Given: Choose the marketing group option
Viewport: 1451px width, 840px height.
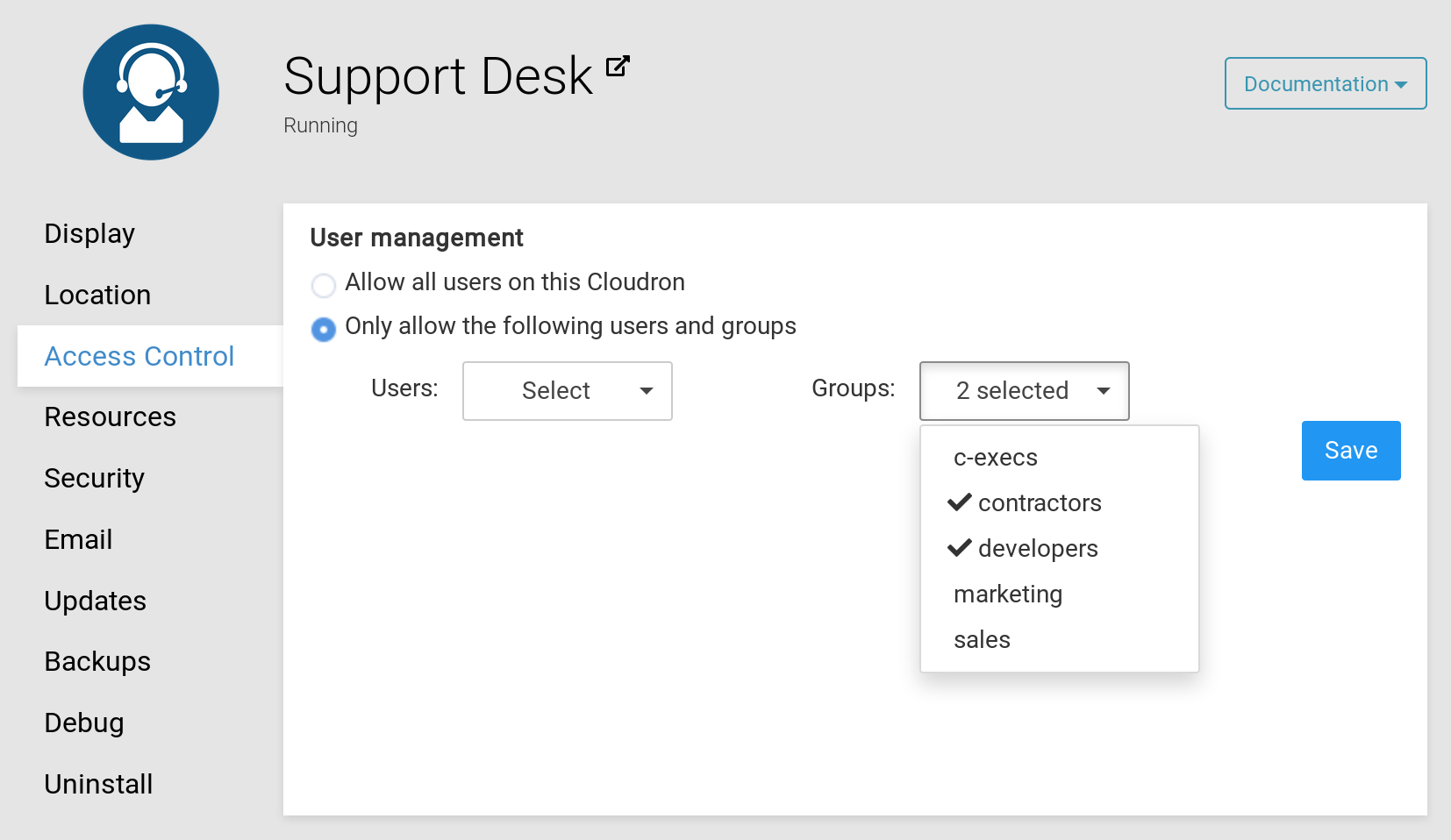Looking at the screenshot, I should coord(1008,594).
